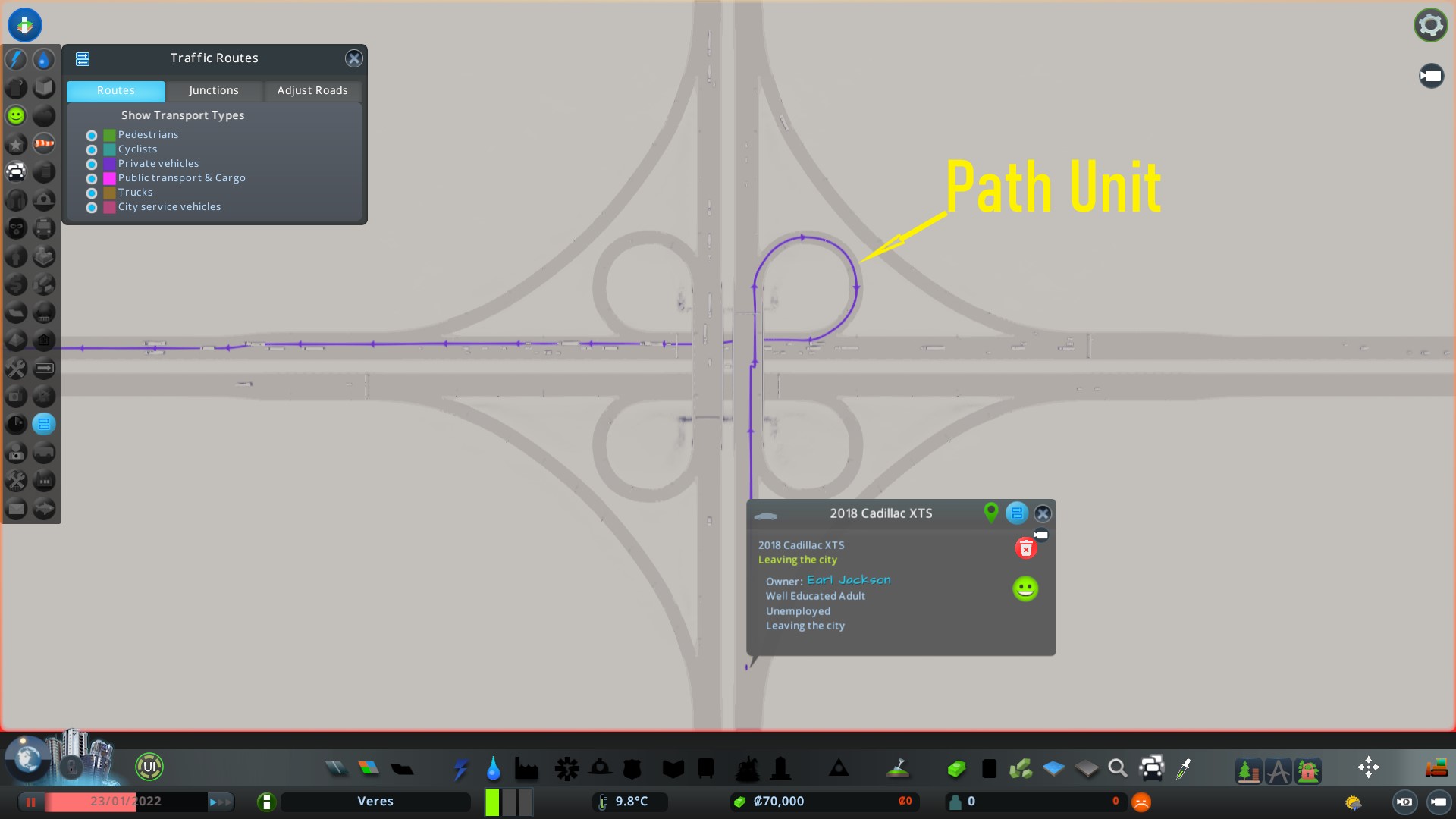Image resolution: width=1456 pixels, height=819 pixels.
Task: Click the red delete vehicle icon
Action: (x=1025, y=548)
